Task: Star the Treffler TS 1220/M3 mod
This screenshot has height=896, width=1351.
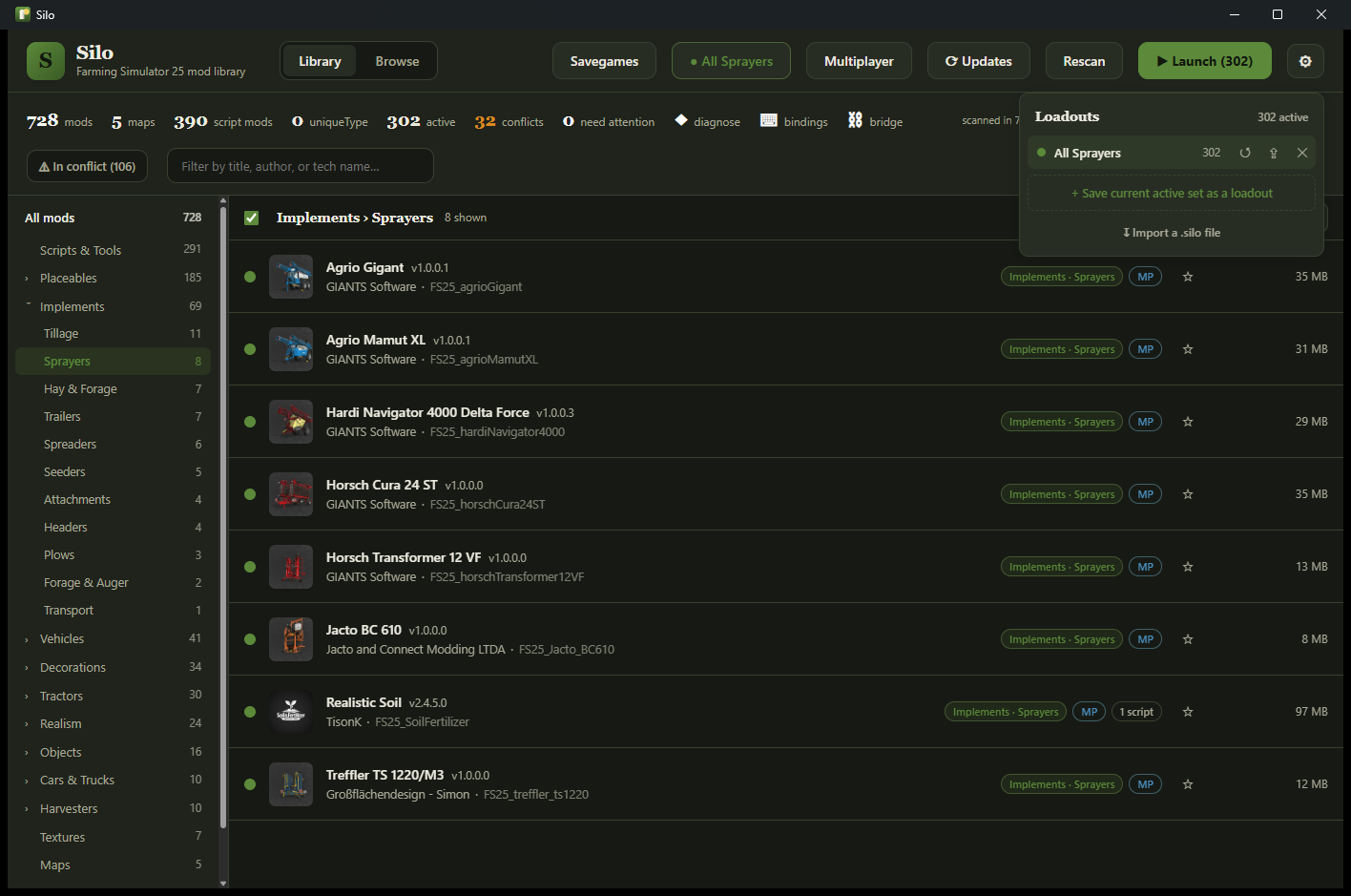Action: [1188, 784]
